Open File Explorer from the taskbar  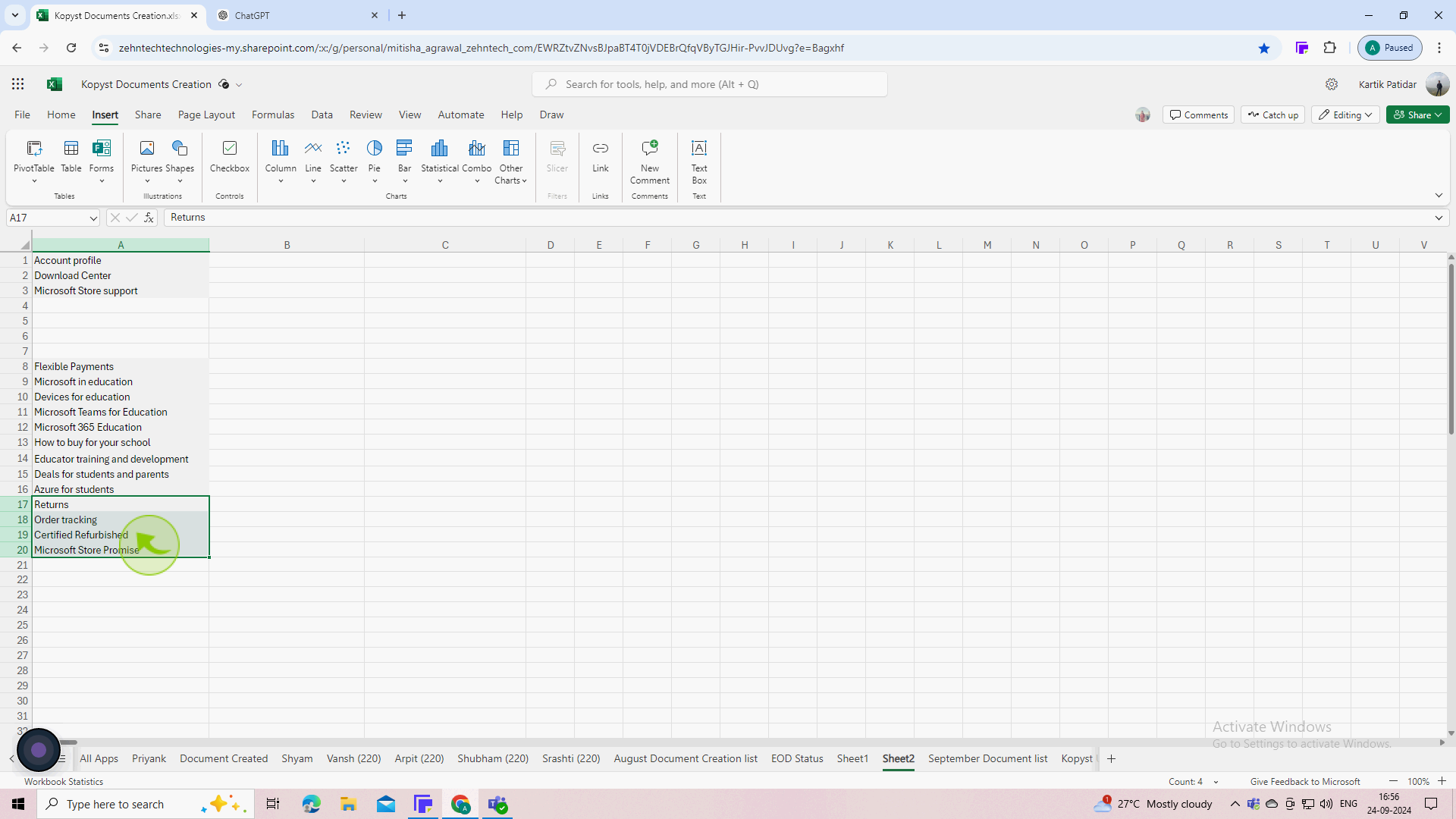[348, 804]
